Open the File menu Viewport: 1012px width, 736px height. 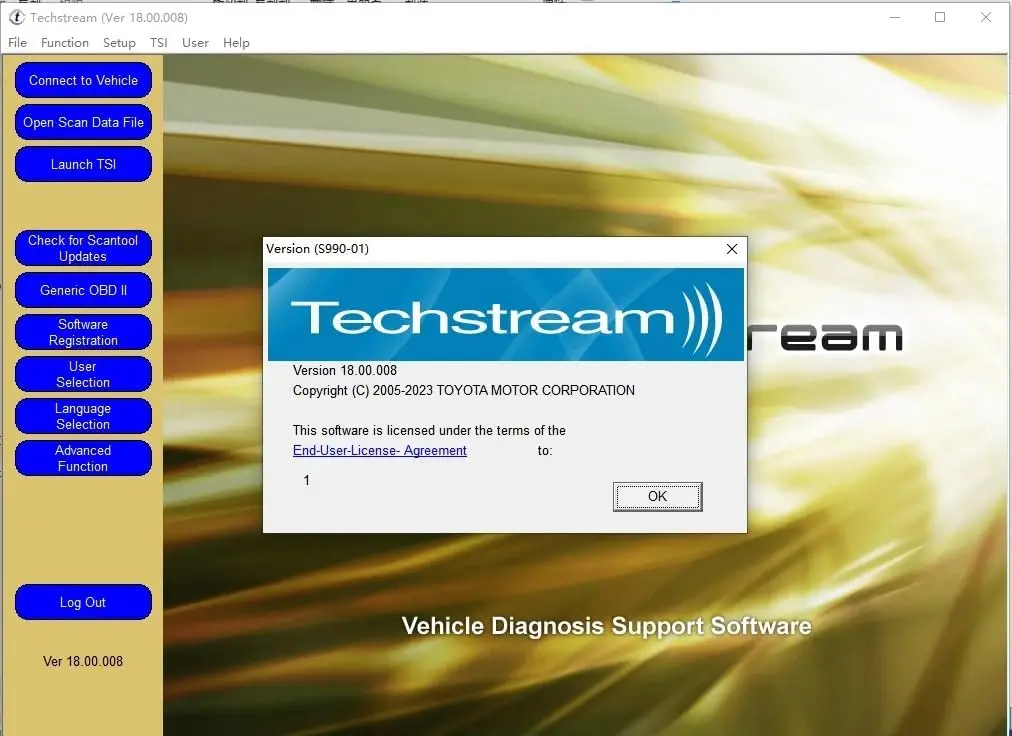coord(17,42)
